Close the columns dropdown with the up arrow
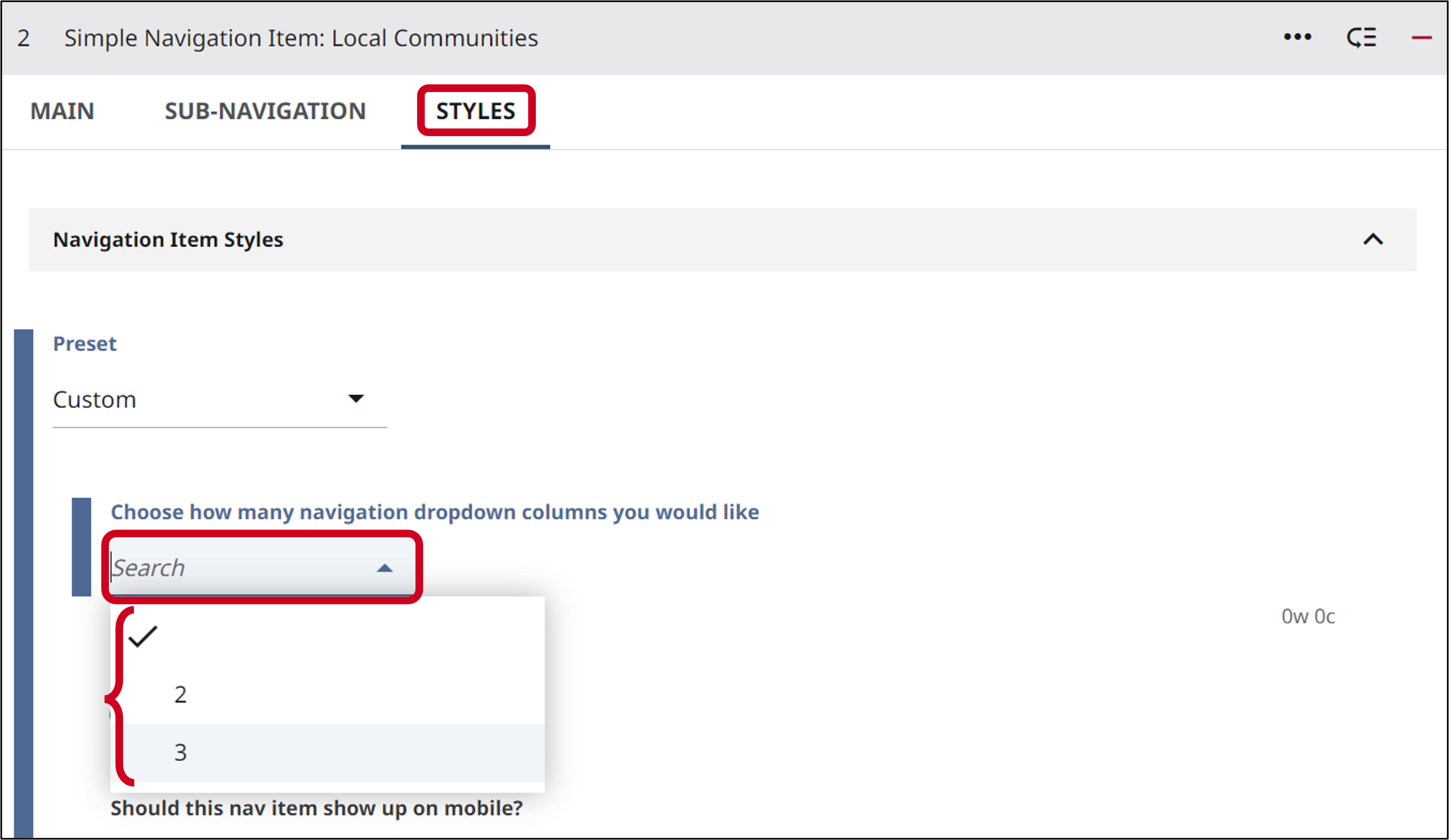Screen dimensions: 1449x840 pyautogui.click(x=384, y=569)
